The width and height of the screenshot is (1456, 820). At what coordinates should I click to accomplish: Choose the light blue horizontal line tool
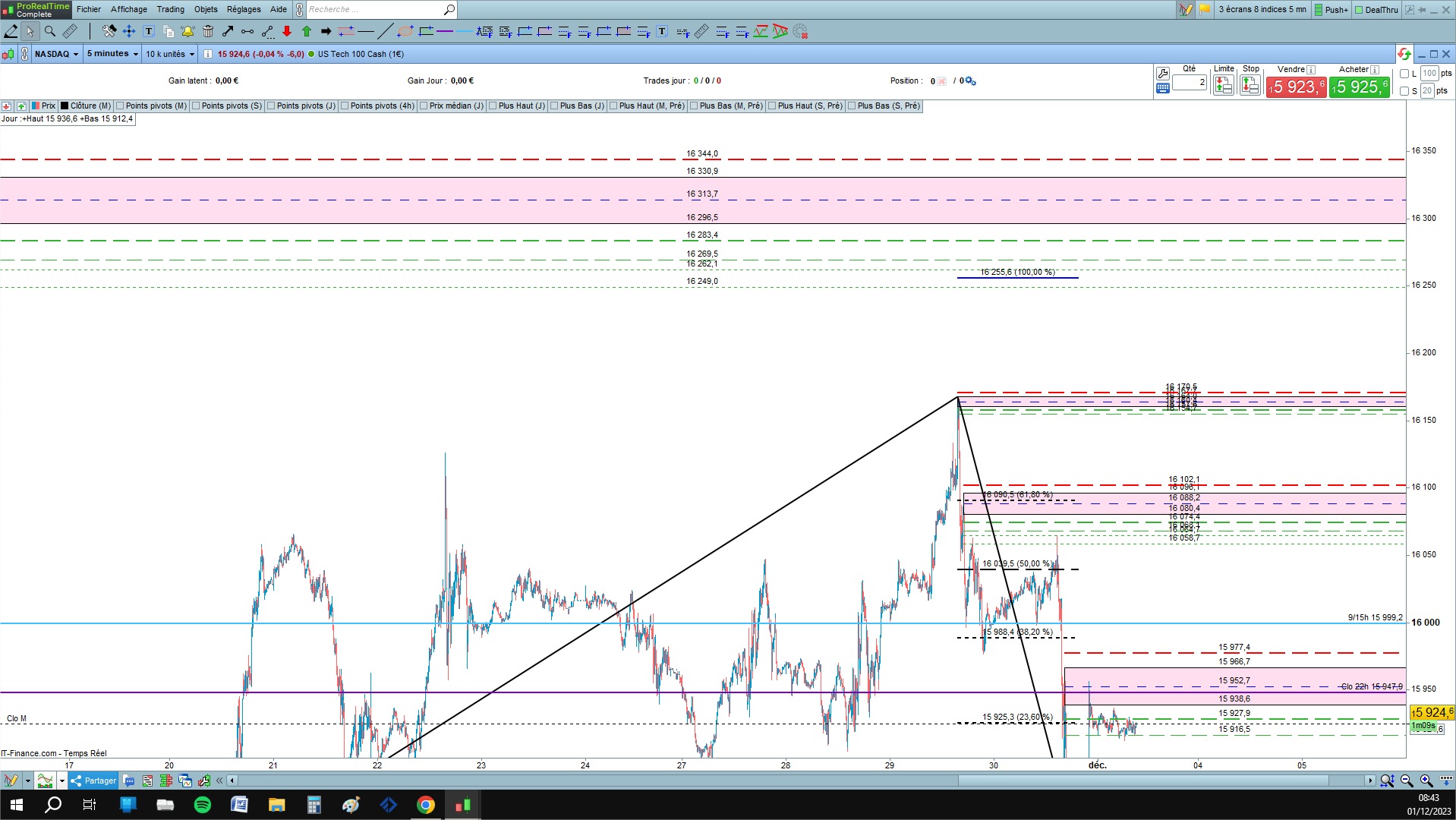tap(465, 31)
